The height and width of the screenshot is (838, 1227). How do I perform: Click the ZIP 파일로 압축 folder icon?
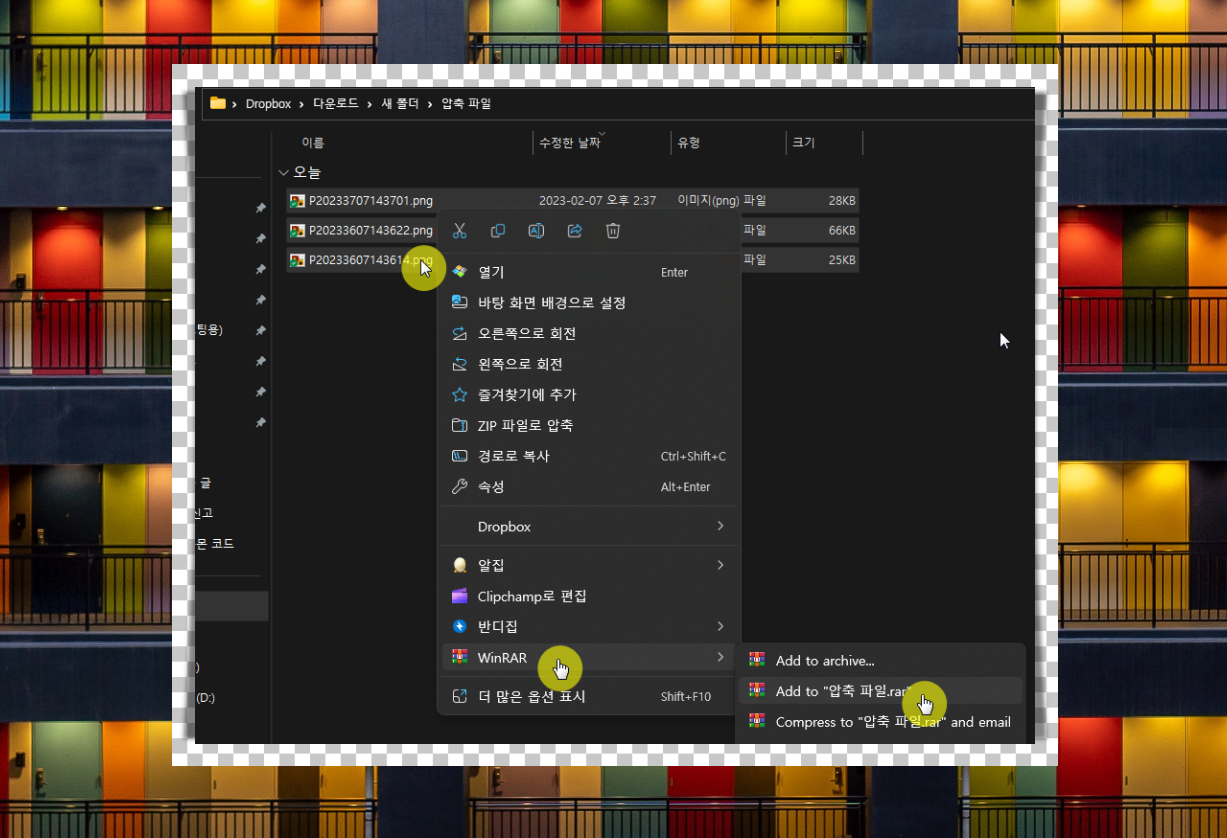460,425
